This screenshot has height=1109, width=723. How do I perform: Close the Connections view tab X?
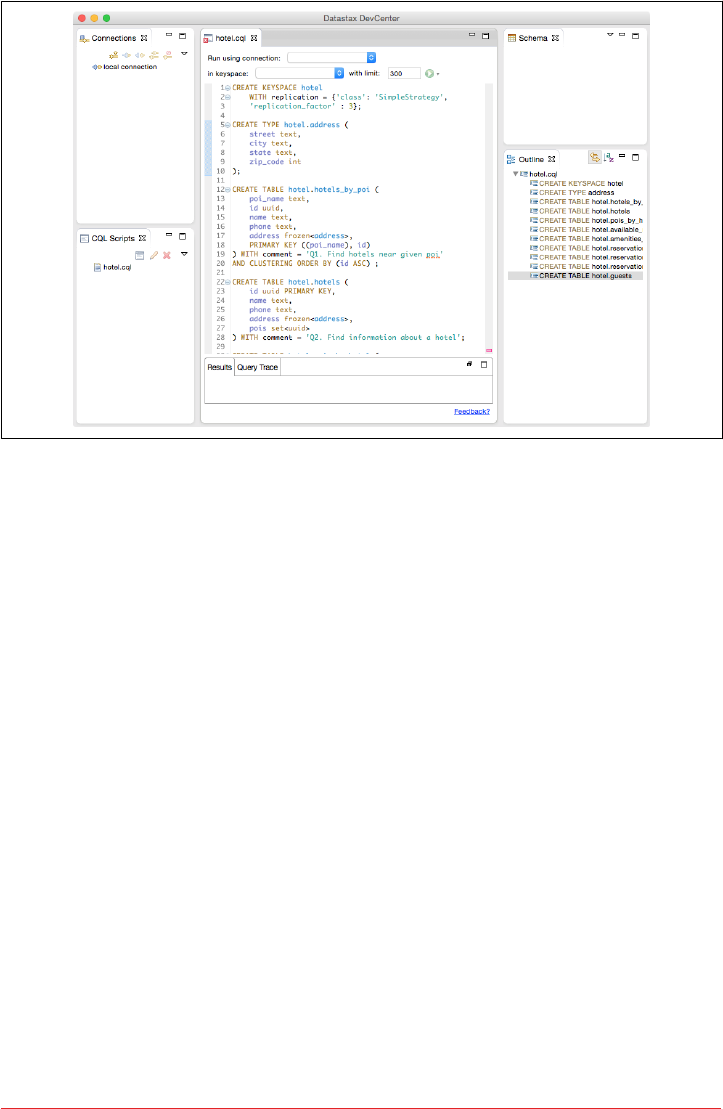coord(144,38)
